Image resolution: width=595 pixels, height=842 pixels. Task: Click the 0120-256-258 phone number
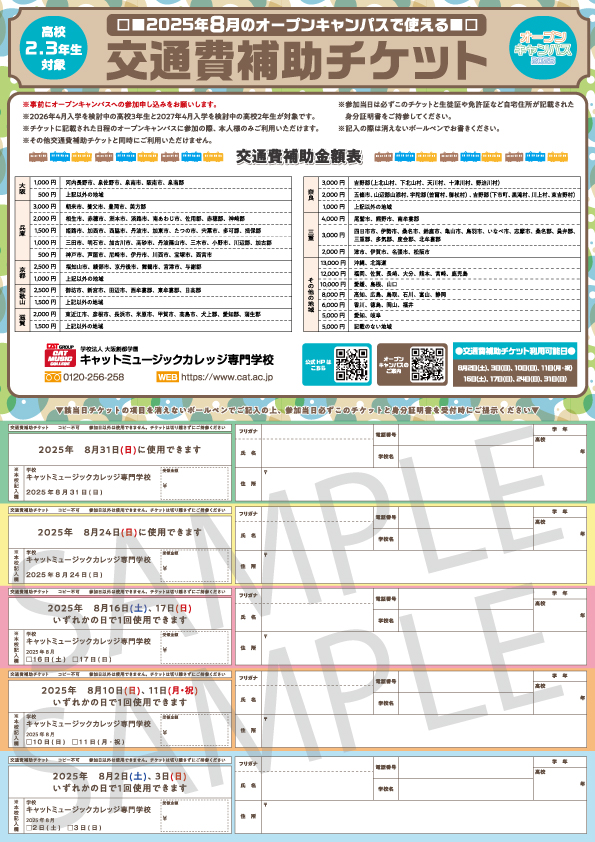pos(93,378)
